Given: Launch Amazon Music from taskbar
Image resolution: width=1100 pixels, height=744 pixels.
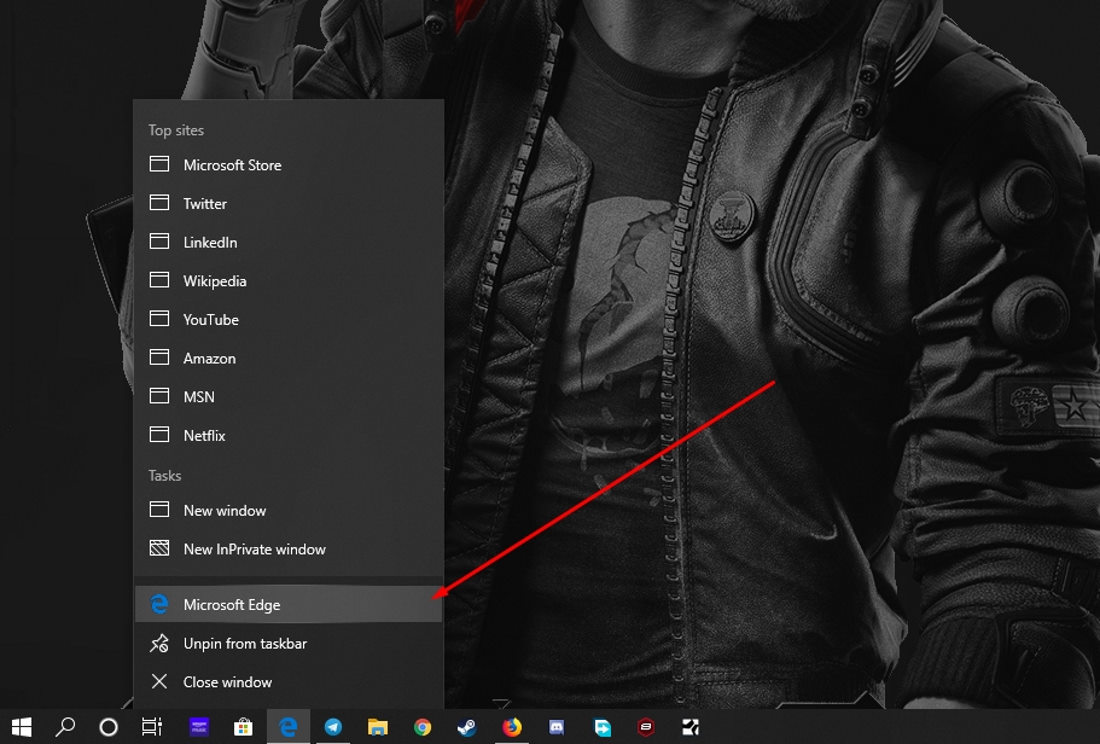Looking at the screenshot, I should click(x=199, y=726).
